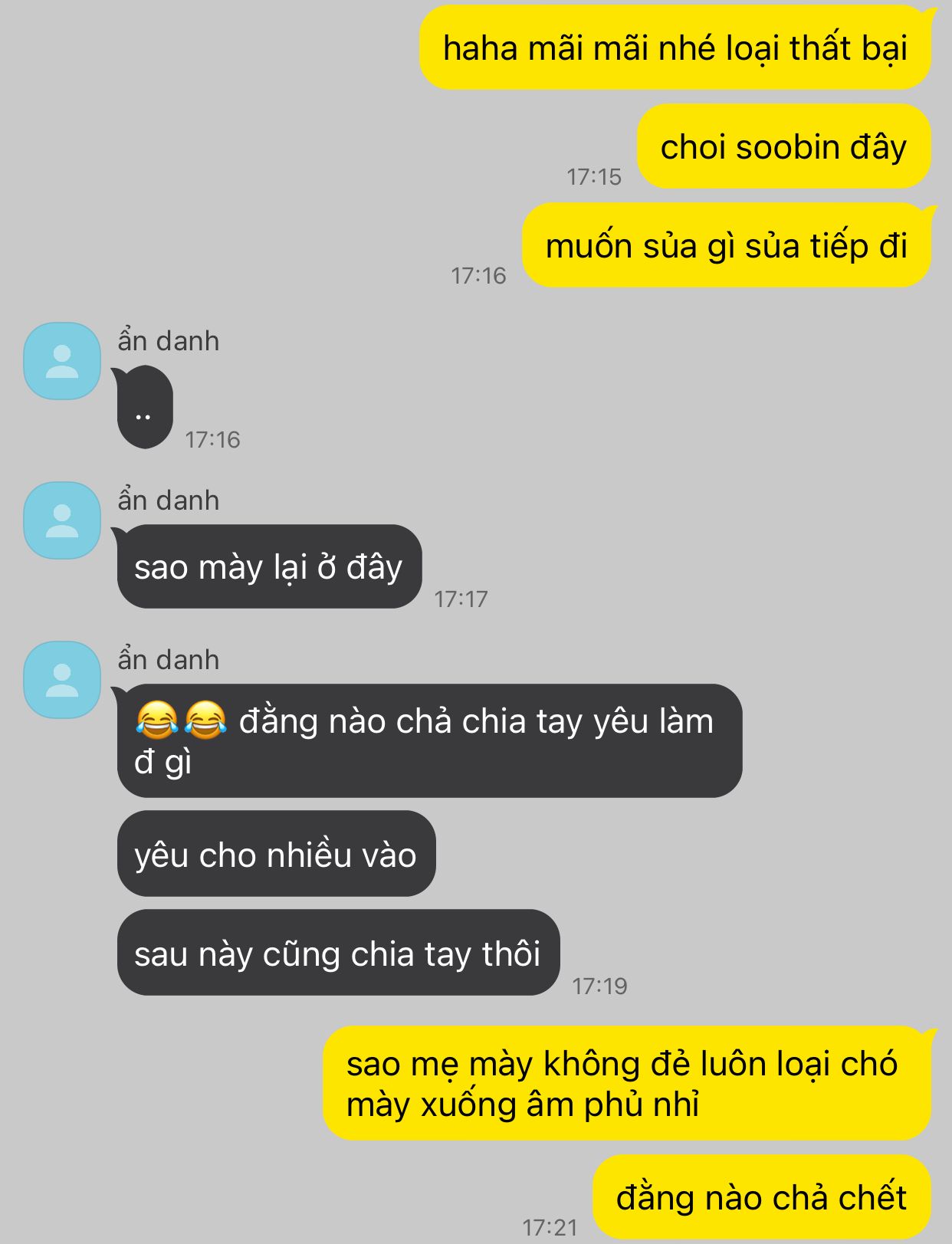Tap the 17:15 timestamp

594,177
